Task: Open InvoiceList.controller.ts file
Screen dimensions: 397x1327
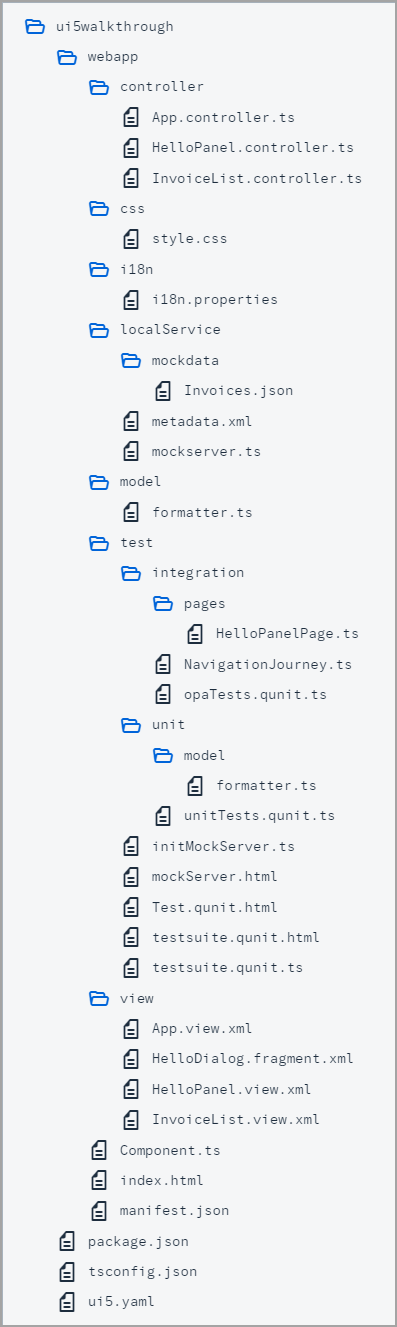Action: pos(256,178)
